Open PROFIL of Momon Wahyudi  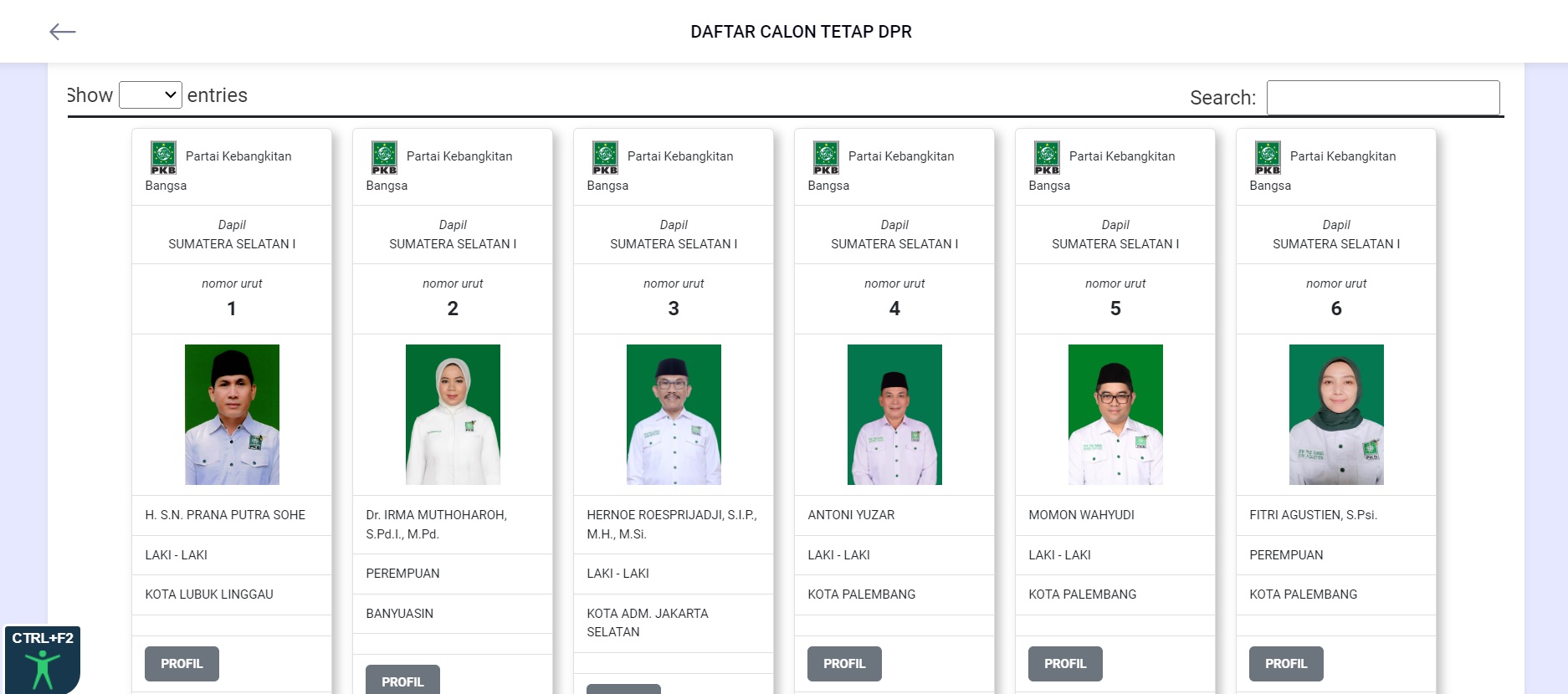(x=1065, y=664)
